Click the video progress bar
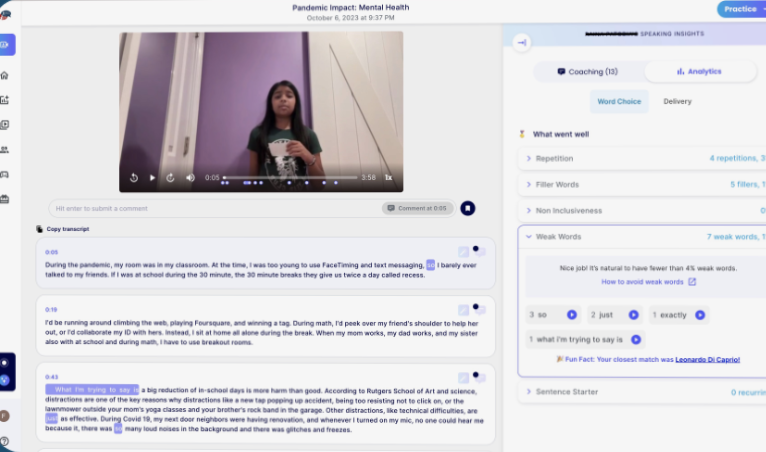The height and width of the screenshot is (452, 766). coord(290,177)
